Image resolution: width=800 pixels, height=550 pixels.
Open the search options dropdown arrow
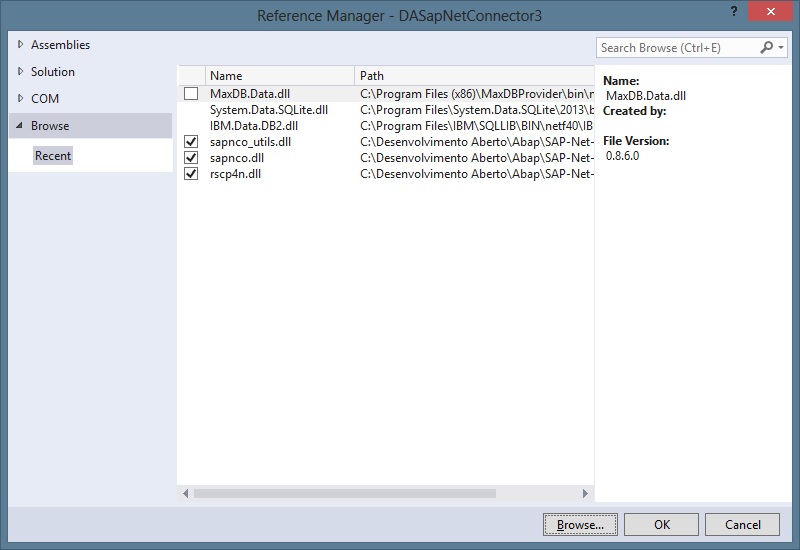tap(781, 47)
